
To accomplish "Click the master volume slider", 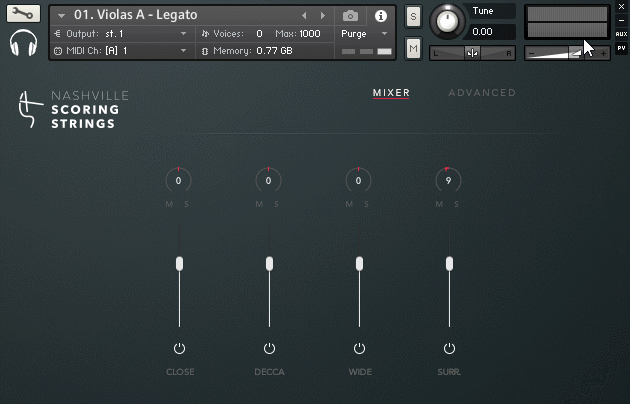I will click(567, 53).
